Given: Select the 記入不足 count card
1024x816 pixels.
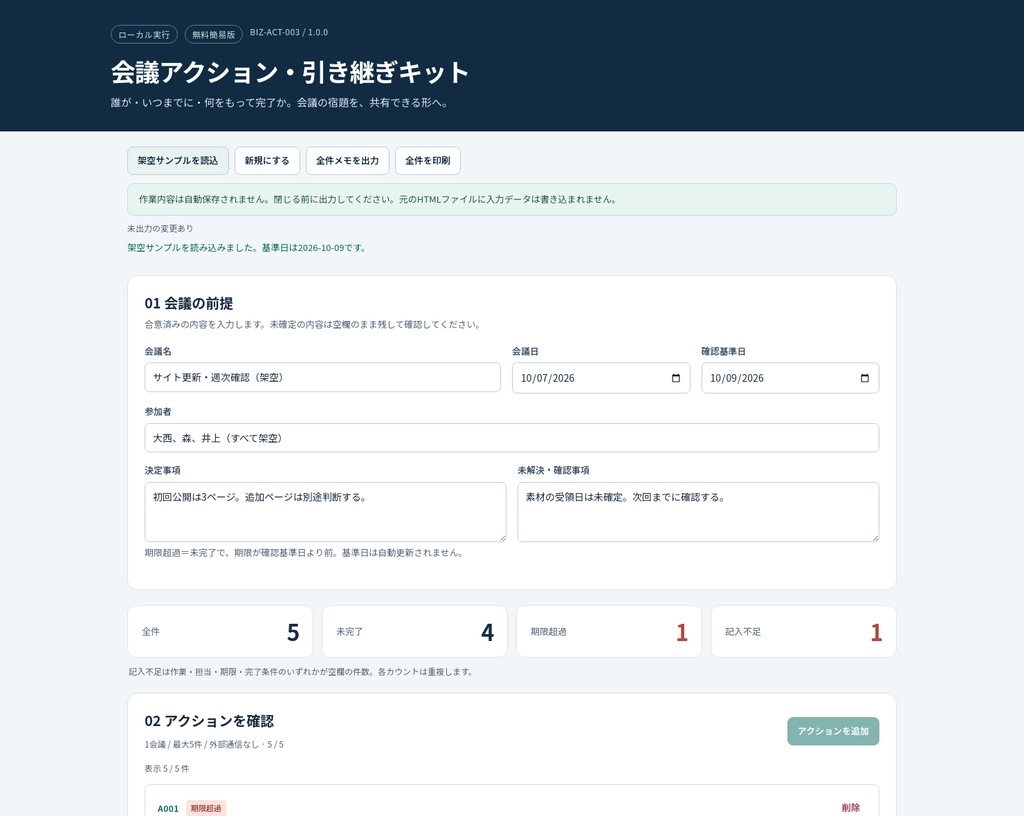Looking at the screenshot, I should pyautogui.click(x=803, y=631).
